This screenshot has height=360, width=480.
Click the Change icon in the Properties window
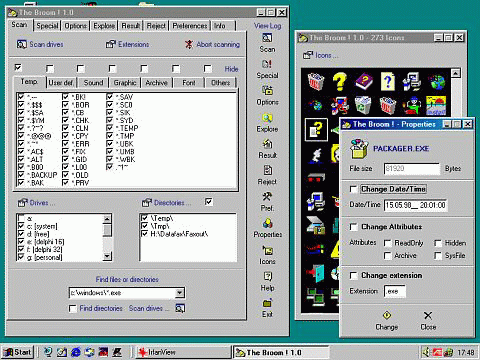pyautogui.click(x=387, y=315)
